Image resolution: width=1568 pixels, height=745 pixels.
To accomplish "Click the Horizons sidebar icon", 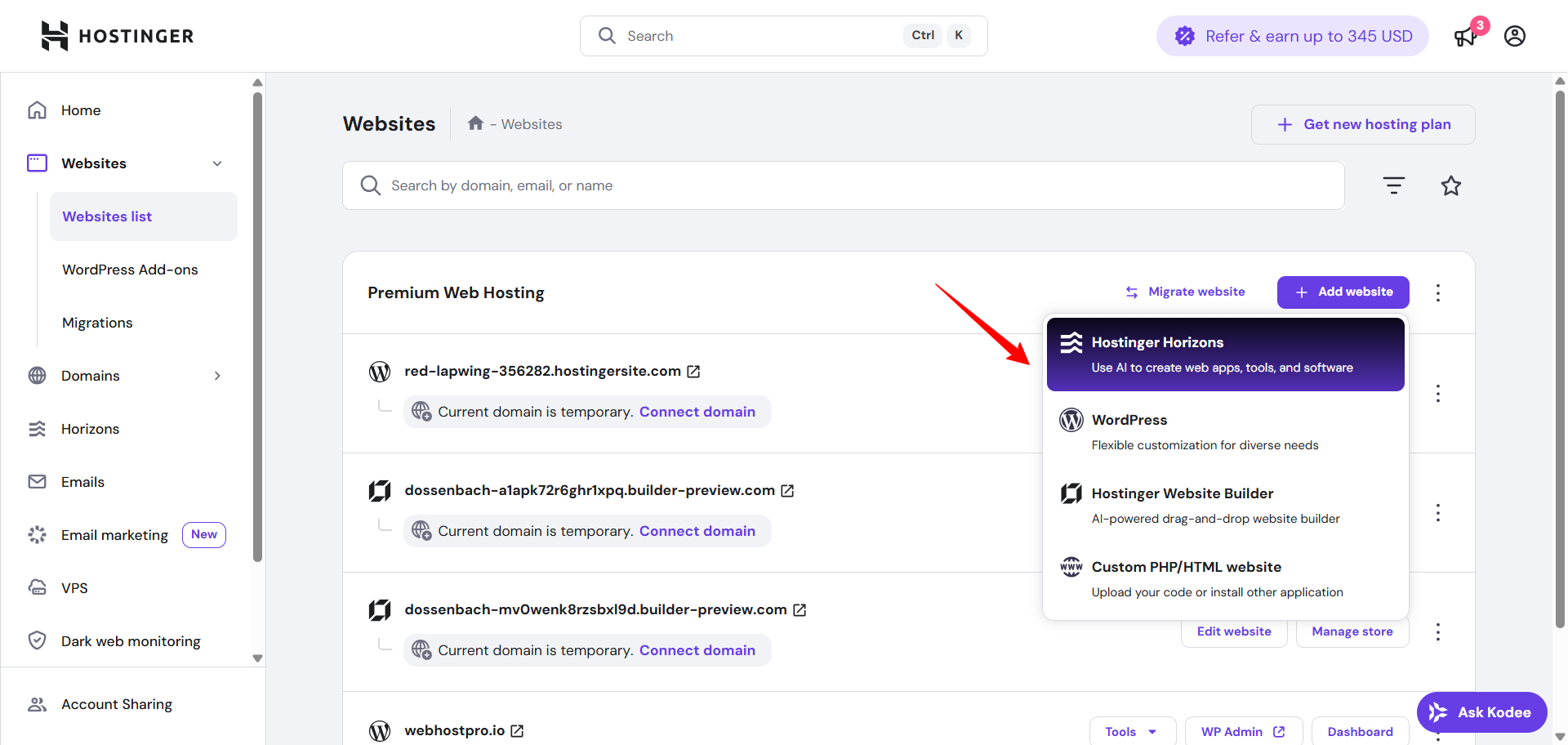I will (x=38, y=429).
